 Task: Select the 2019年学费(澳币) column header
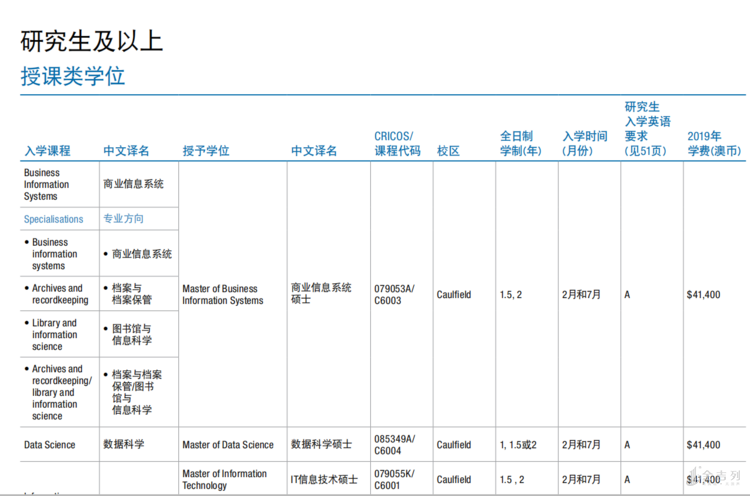[x=714, y=144]
